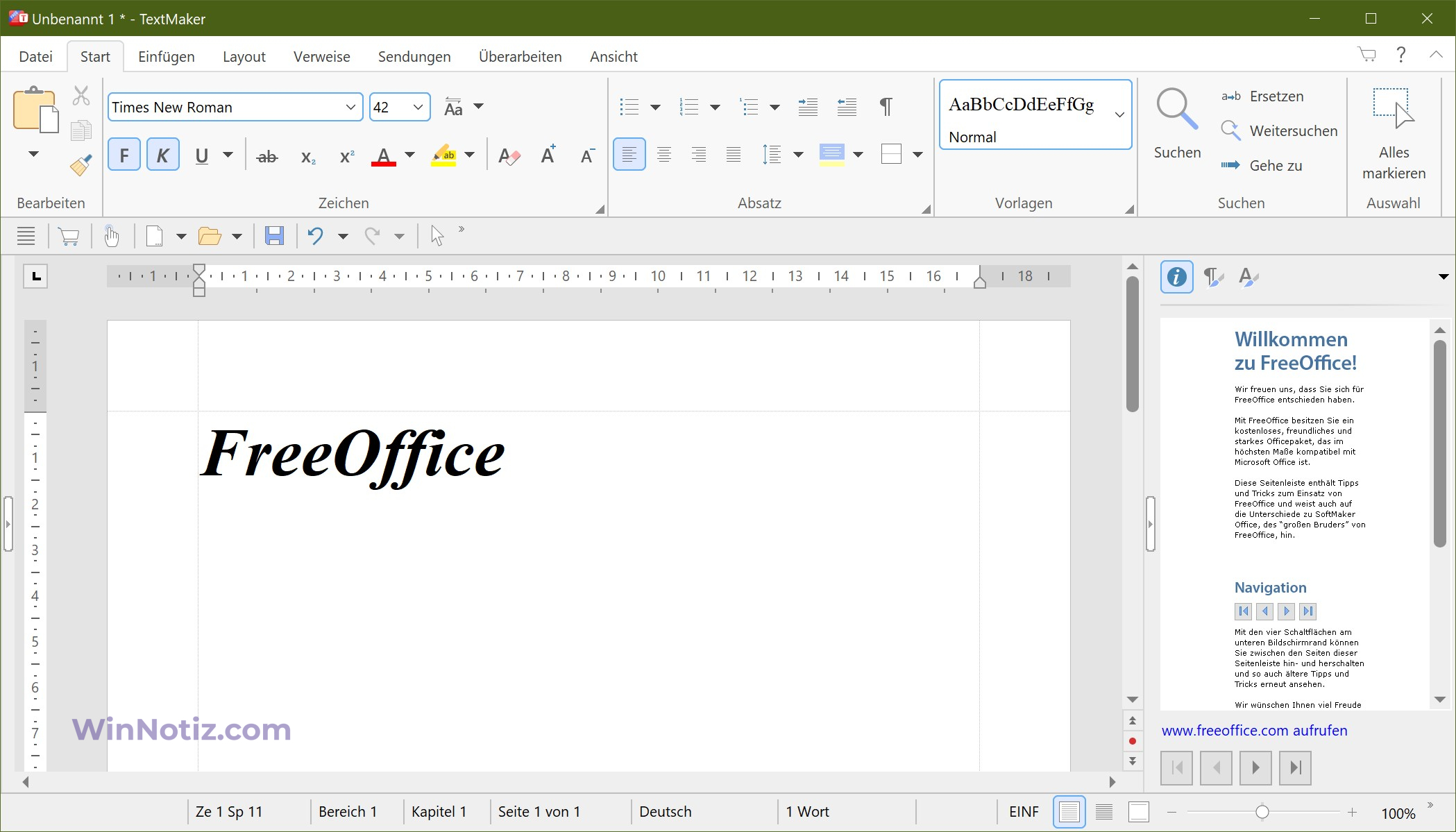
Task: Toggle italic K button
Action: [163, 155]
